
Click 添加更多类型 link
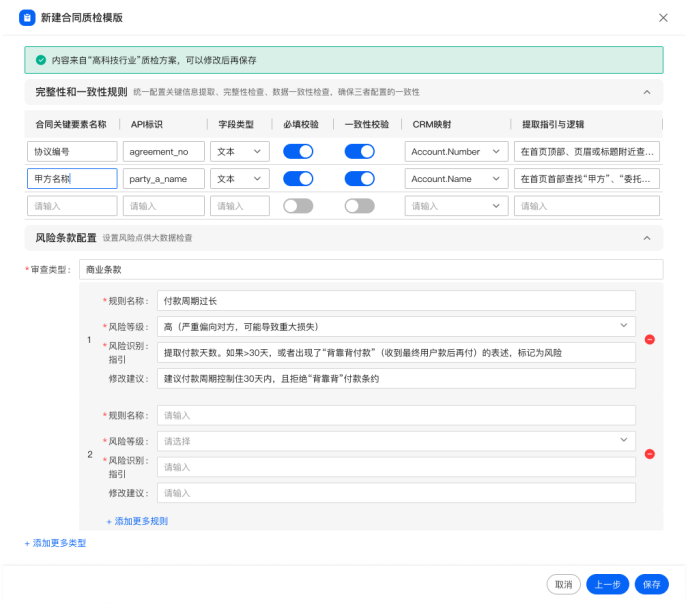pyautogui.click(x=56, y=543)
